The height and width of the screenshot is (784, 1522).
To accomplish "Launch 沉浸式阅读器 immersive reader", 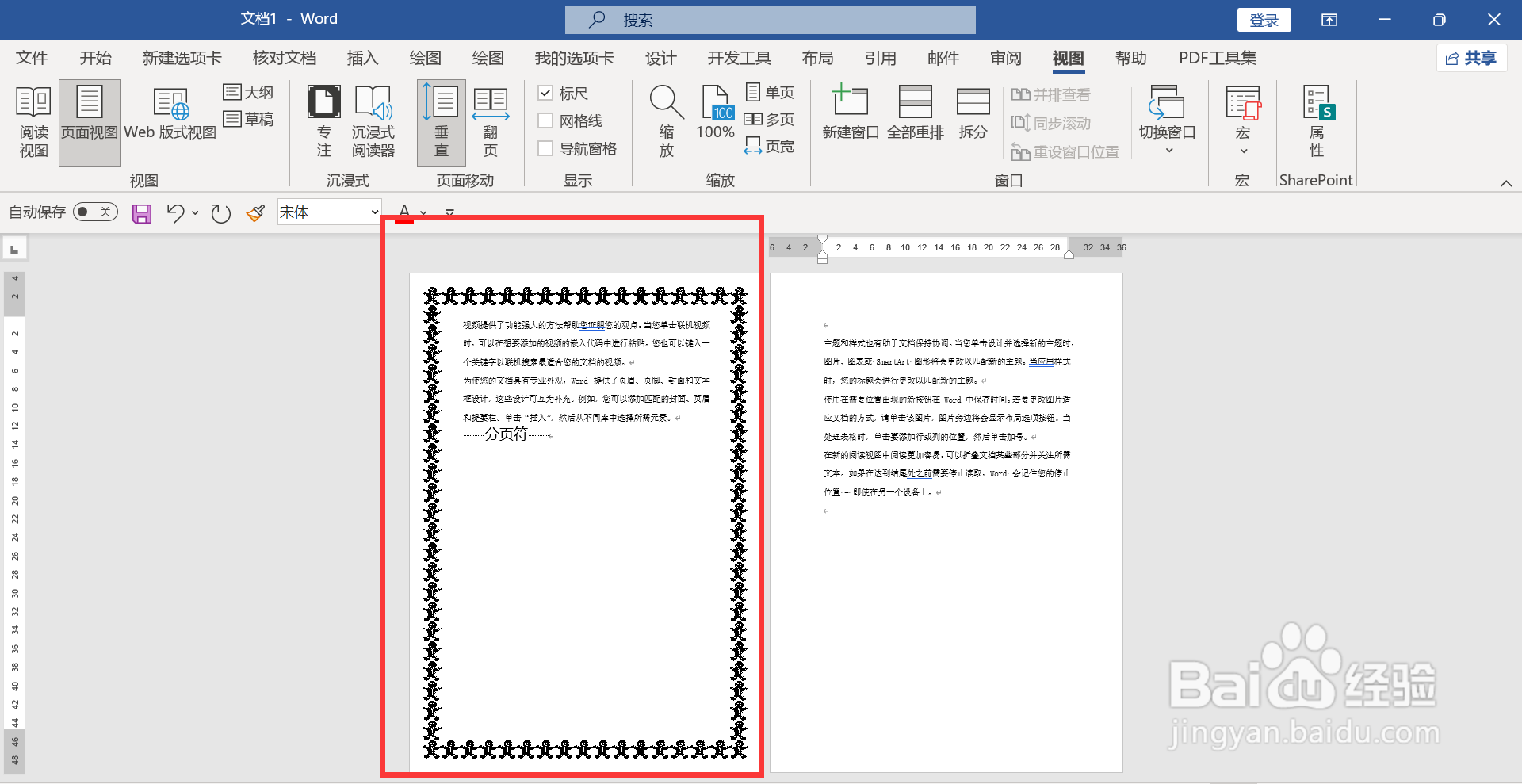I will point(373,121).
